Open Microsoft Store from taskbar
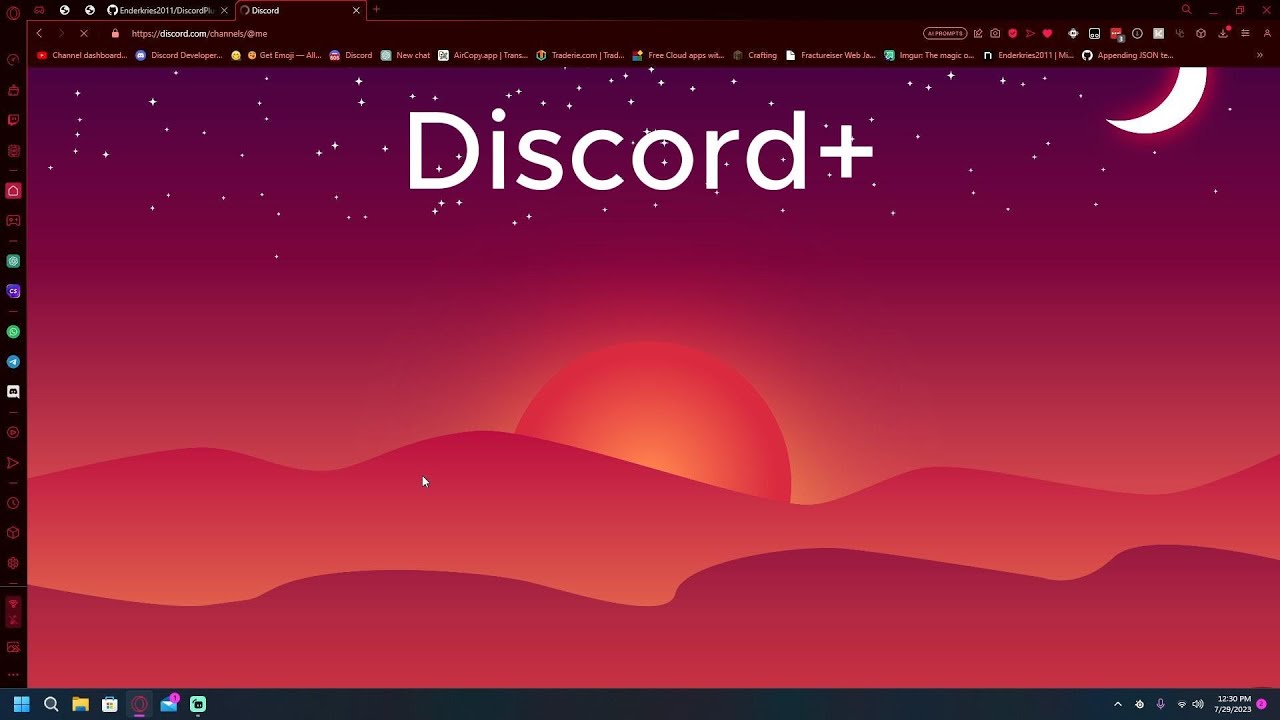Viewport: 1280px width, 720px height. coord(110,704)
